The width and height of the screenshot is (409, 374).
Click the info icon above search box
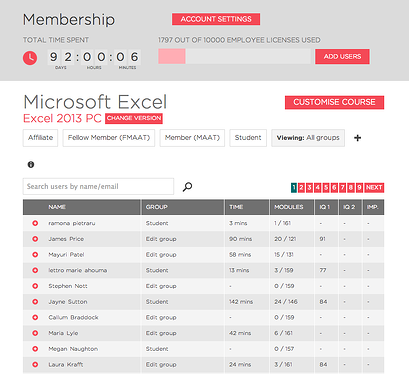pos(31,164)
